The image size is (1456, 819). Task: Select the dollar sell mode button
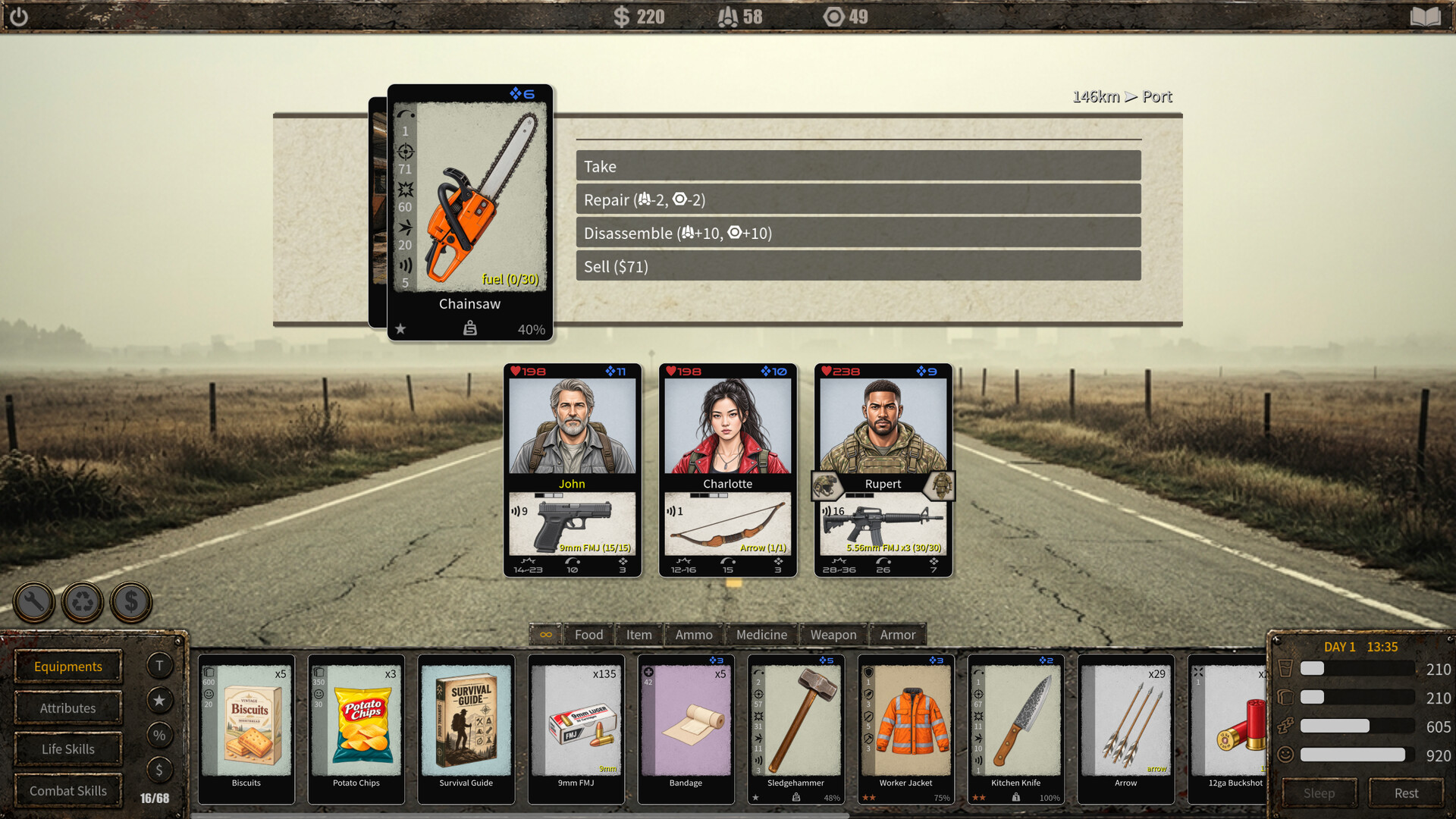coord(131,602)
